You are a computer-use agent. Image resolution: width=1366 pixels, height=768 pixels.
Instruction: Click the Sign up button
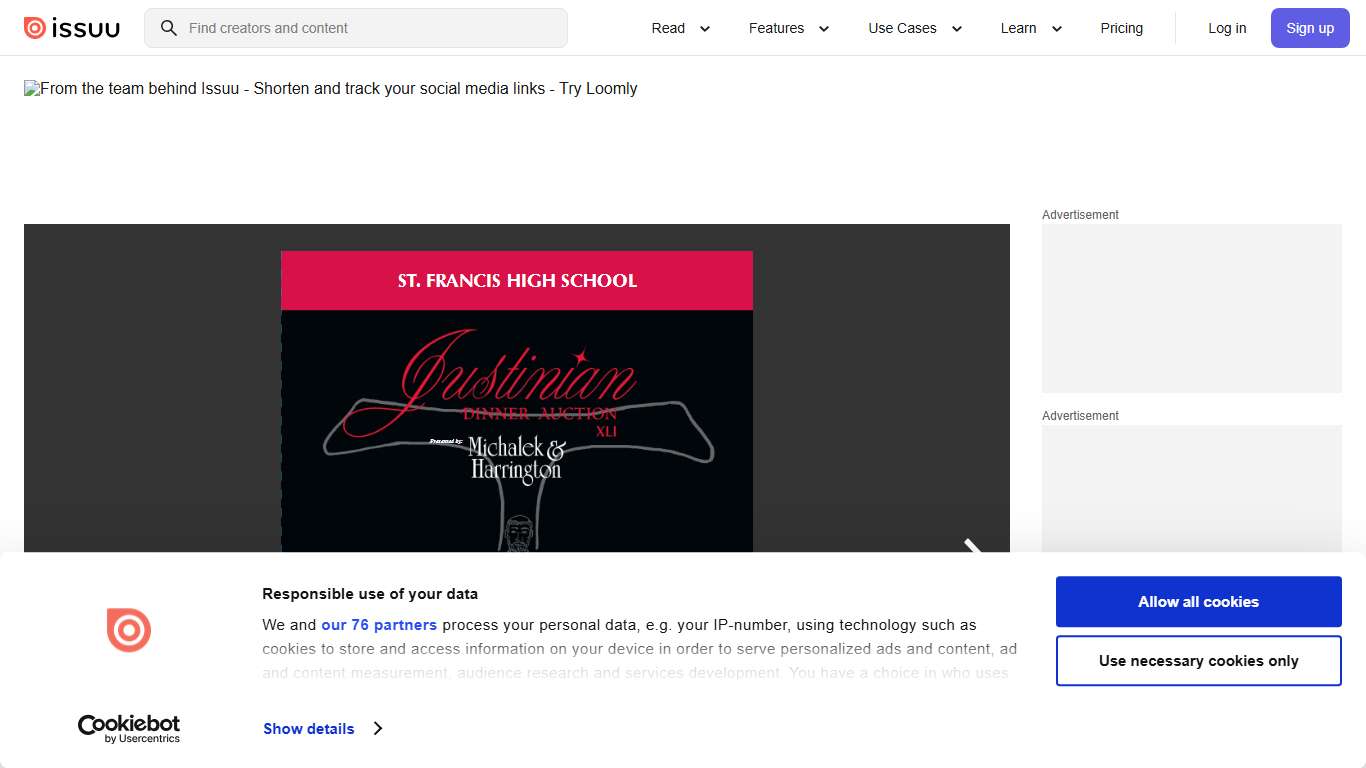1310,28
